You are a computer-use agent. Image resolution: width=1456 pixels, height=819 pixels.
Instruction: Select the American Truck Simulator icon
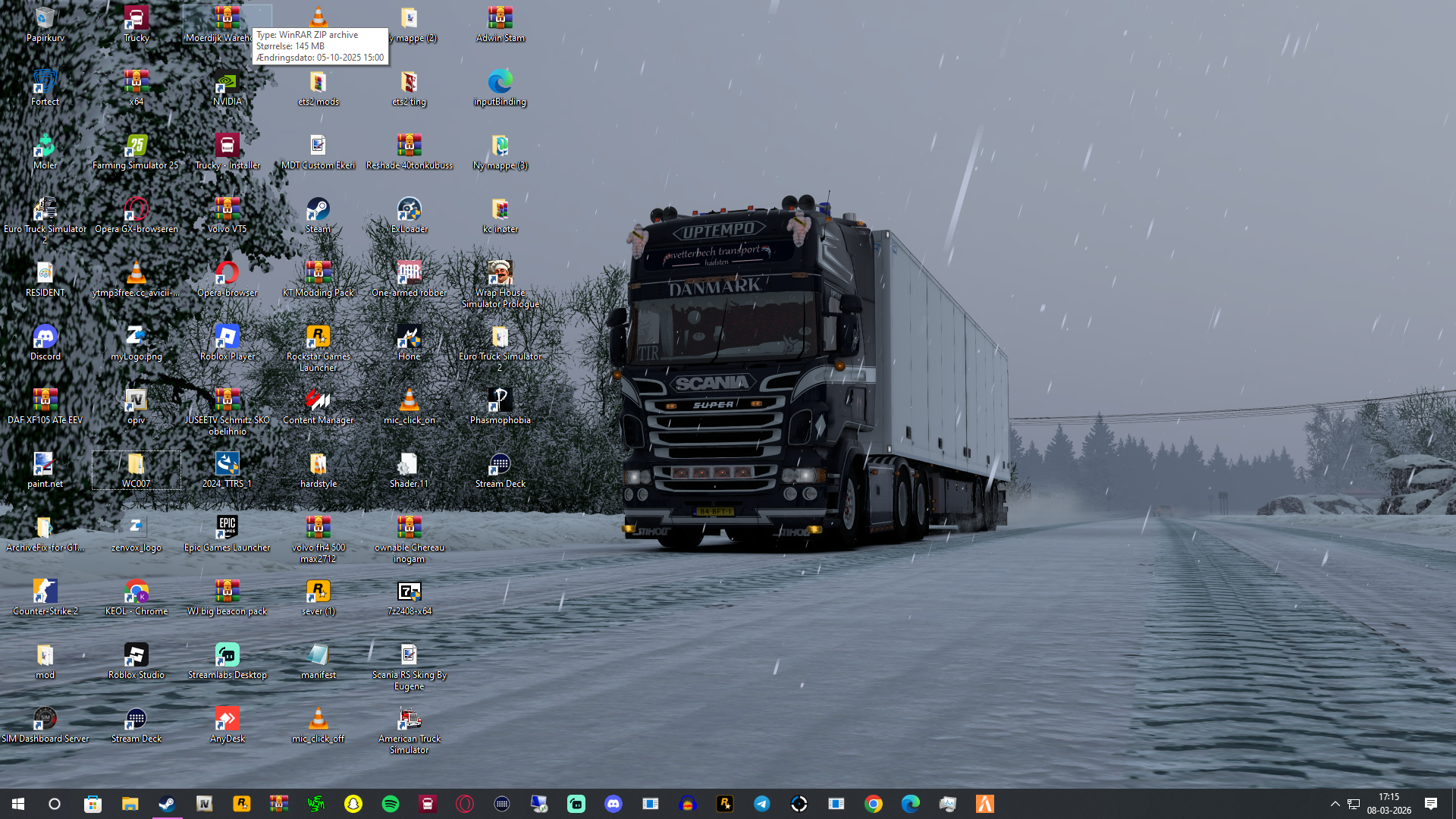pos(409,720)
